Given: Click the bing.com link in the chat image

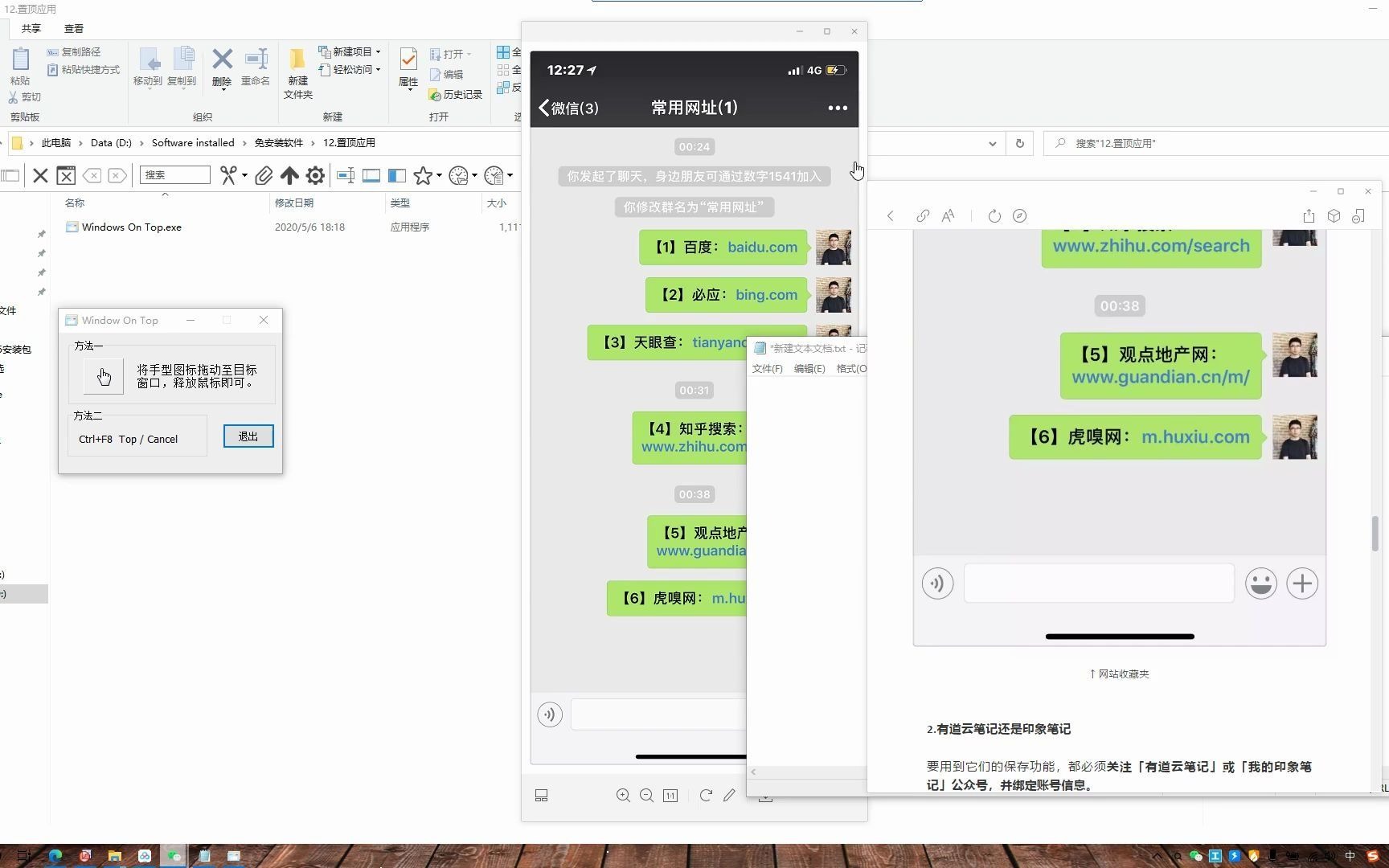Looking at the screenshot, I should pyautogui.click(x=767, y=295).
